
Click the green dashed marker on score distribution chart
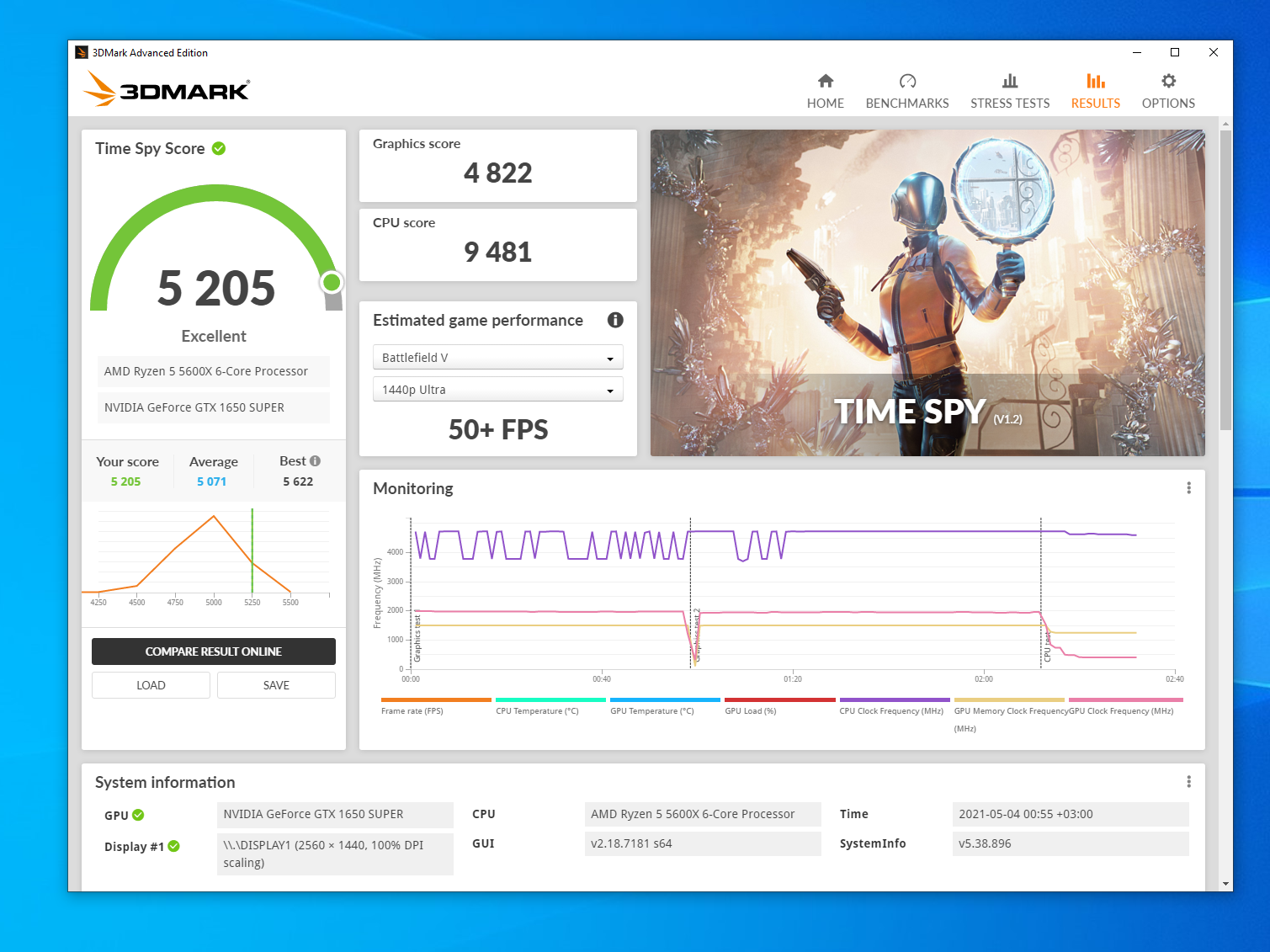point(252,551)
